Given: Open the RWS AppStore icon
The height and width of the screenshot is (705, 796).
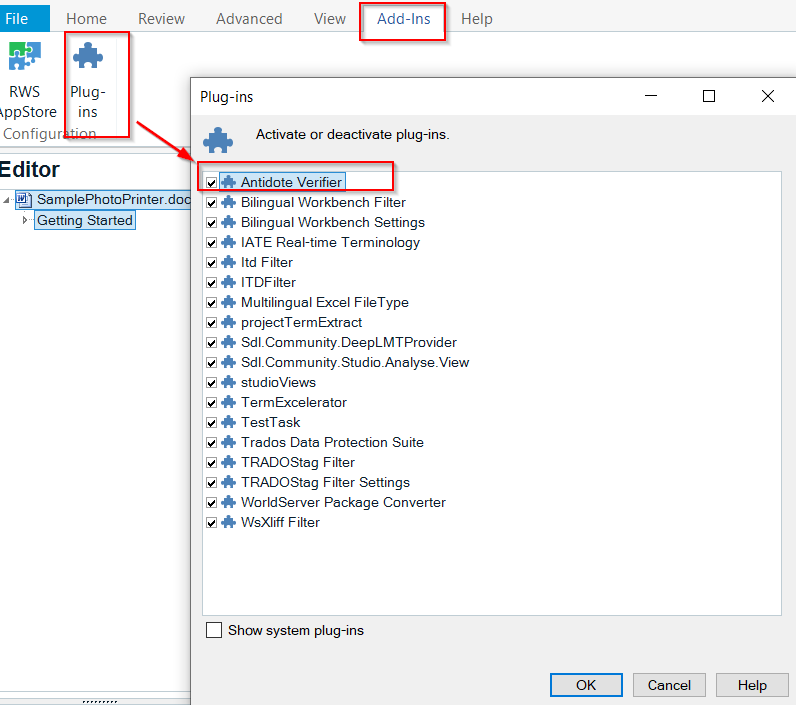Looking at the screenshot, I should (24, 56).
